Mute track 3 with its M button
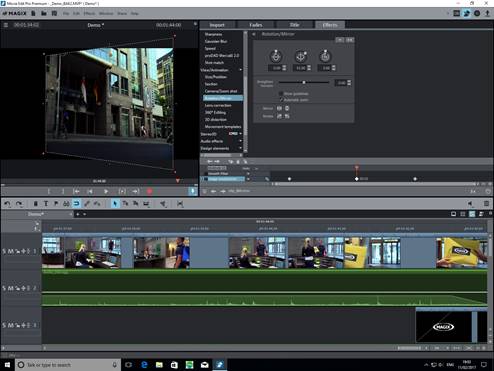Viewport: 494px width, 371px height. pyautogui.click(x=11, y=325)
